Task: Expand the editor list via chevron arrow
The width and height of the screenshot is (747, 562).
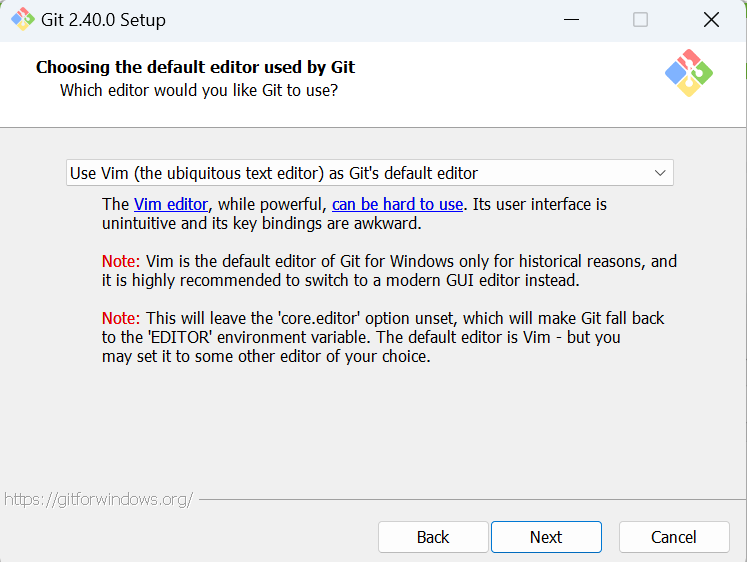Action: click(x=660, y=173)
